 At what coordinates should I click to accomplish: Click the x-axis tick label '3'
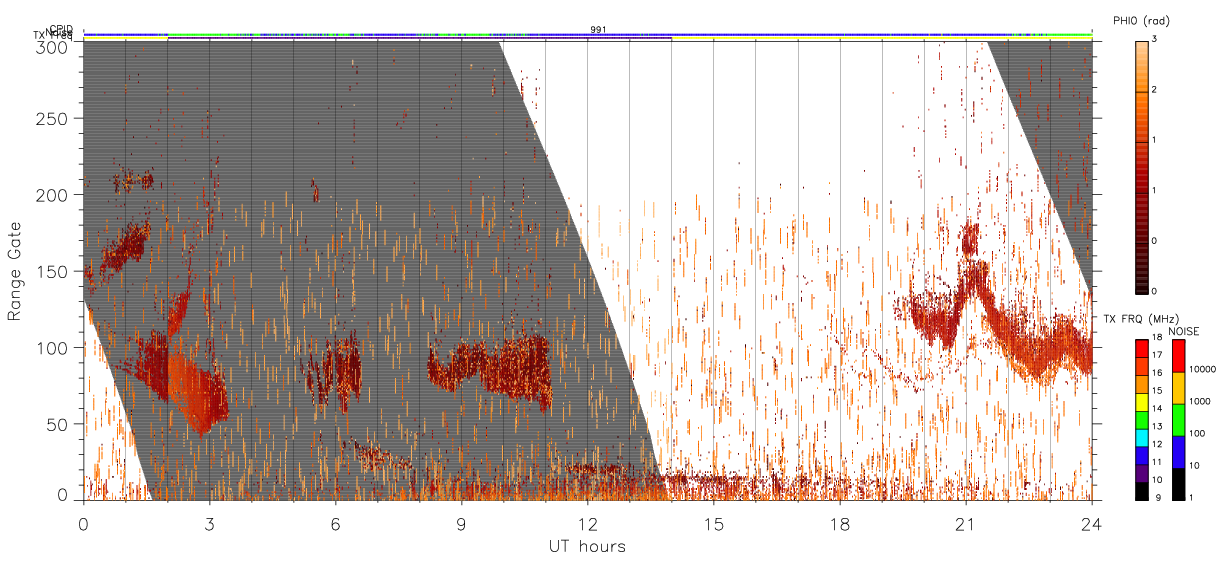(209, 523)
